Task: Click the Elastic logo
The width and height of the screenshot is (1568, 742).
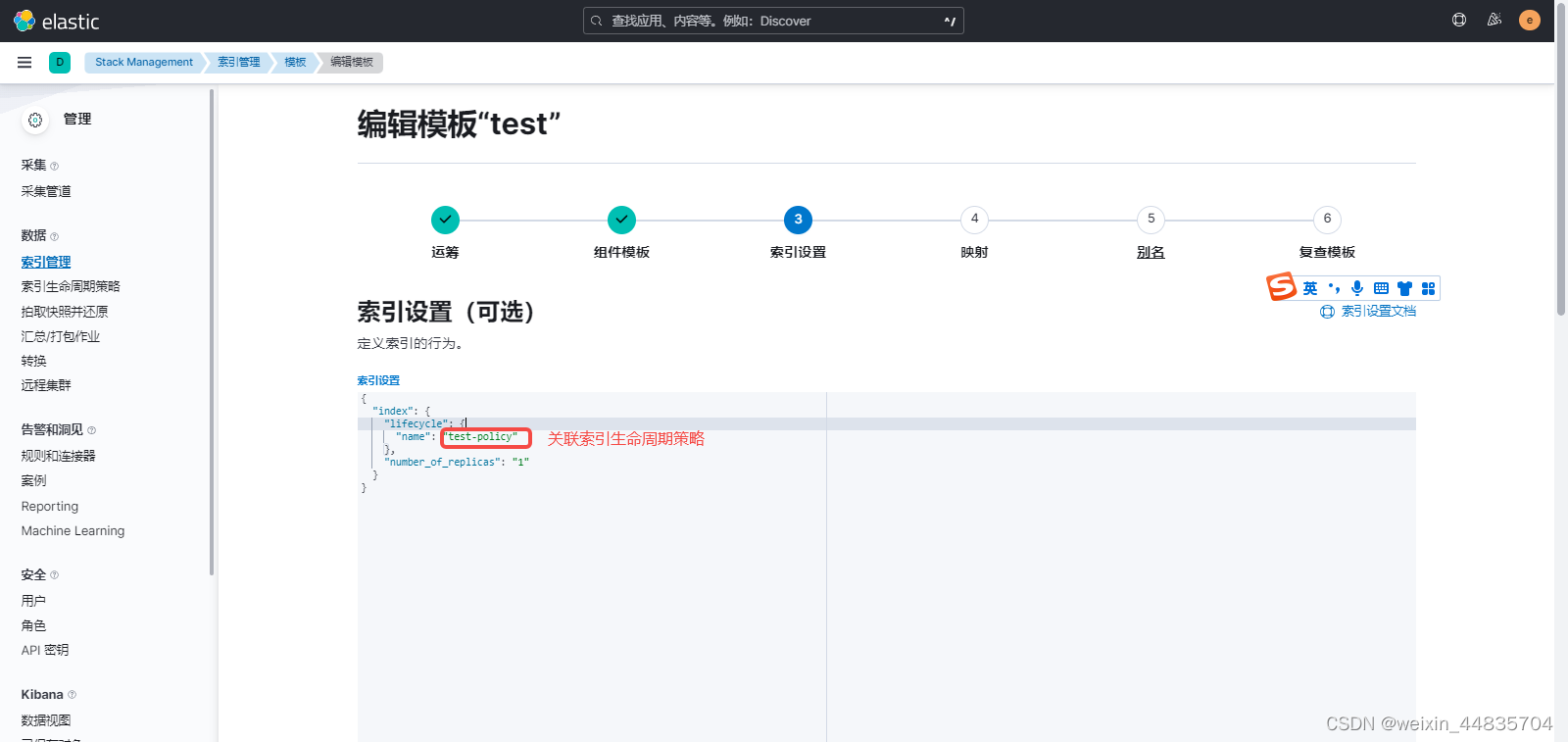Action: (x=57, y=21)
